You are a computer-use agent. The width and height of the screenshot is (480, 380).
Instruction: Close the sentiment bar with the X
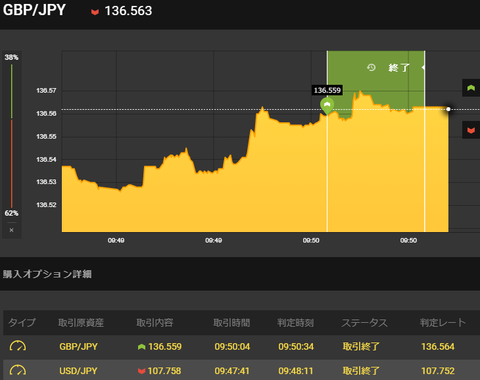(11, 230)
